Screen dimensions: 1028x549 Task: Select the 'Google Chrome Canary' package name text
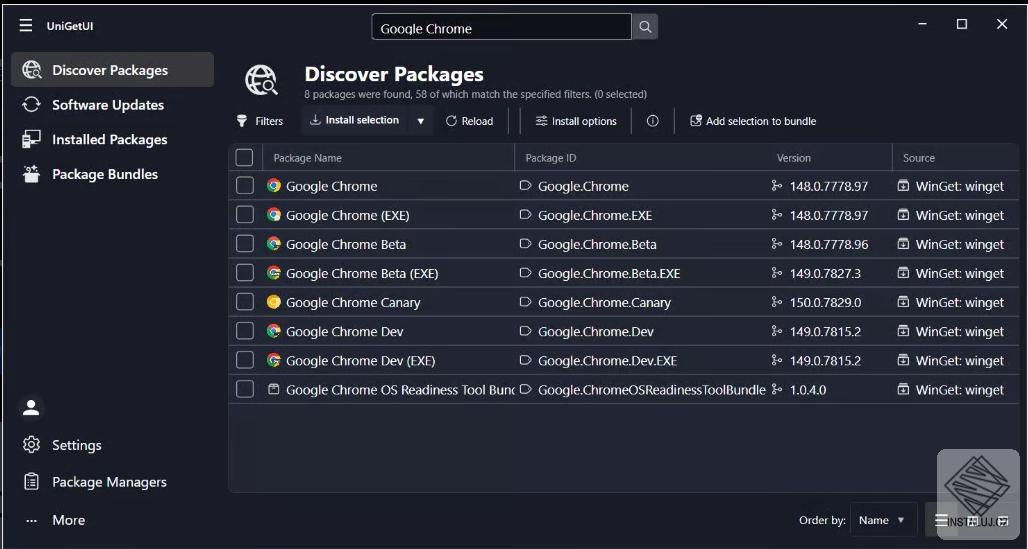click(x=353, y=302)
